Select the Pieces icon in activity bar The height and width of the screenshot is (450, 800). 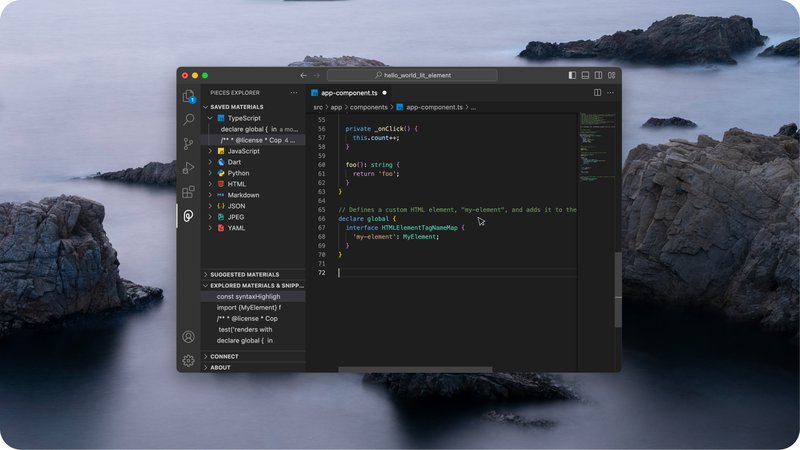click(x=189, y=216)
